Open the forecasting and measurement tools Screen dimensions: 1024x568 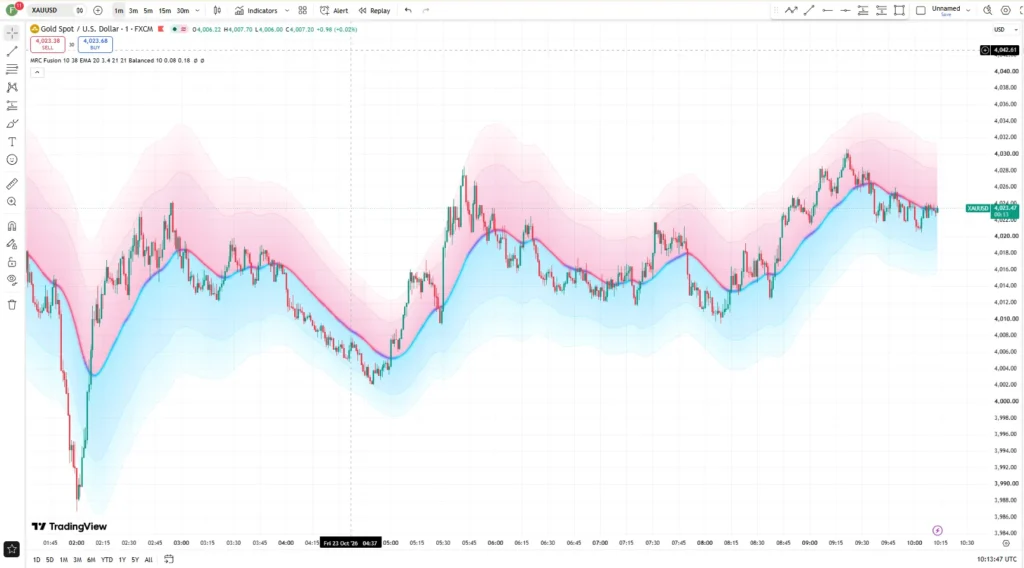click(x=12, y=106)
